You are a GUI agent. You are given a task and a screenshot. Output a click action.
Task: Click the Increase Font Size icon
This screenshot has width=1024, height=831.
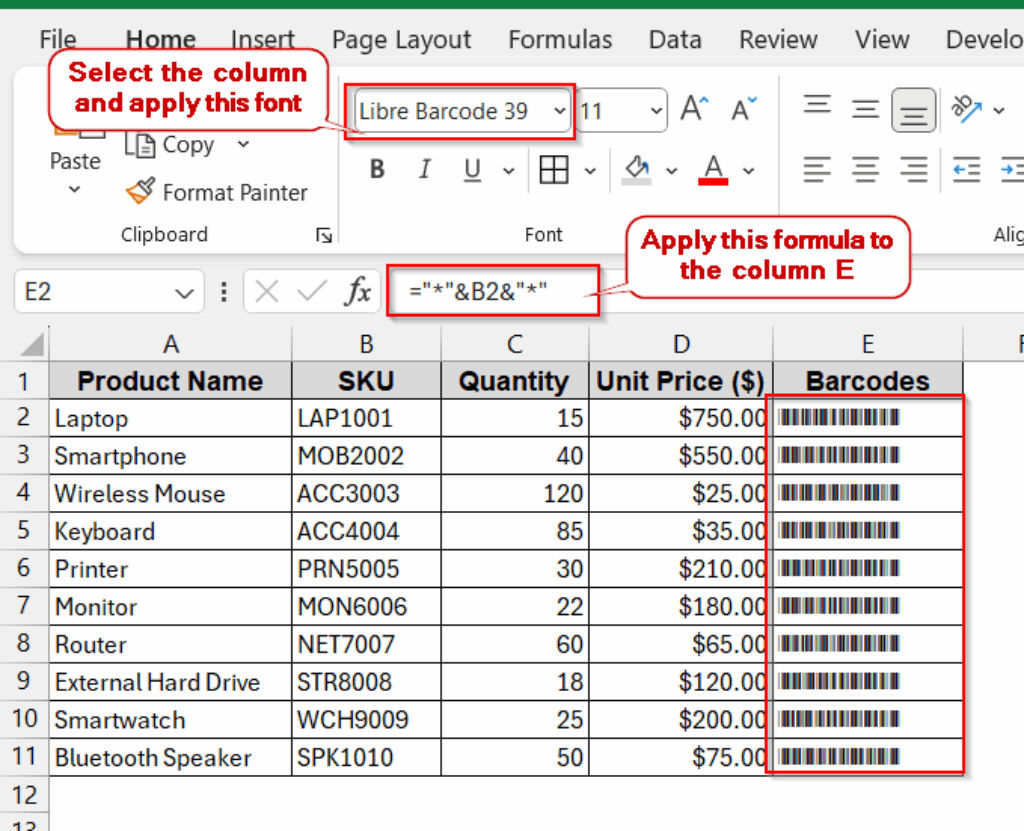coord(693,110)
